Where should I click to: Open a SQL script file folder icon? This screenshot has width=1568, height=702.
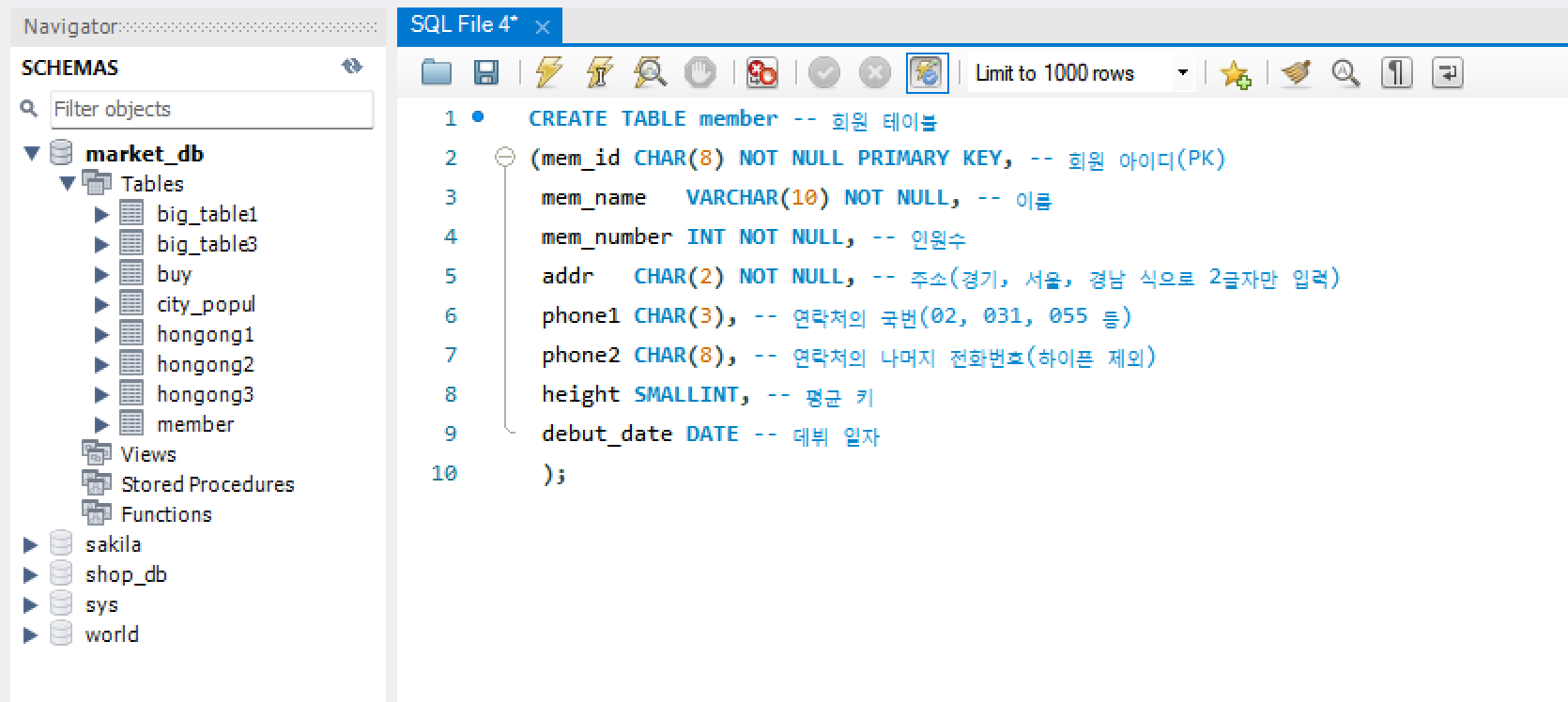tap(437, 72)
